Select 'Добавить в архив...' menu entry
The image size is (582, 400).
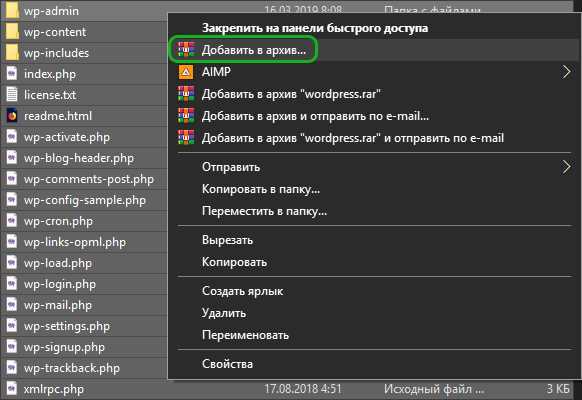[254, 50]
